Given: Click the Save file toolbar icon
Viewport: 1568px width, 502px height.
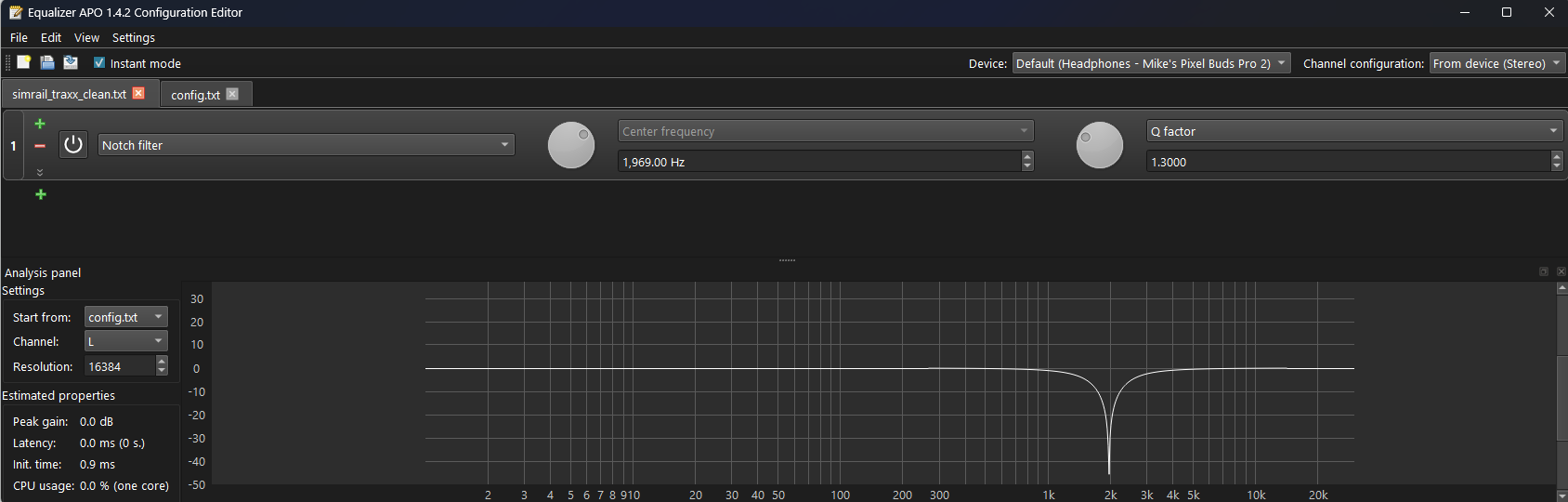Looking at the screenshot, I should tap(47, 62).
